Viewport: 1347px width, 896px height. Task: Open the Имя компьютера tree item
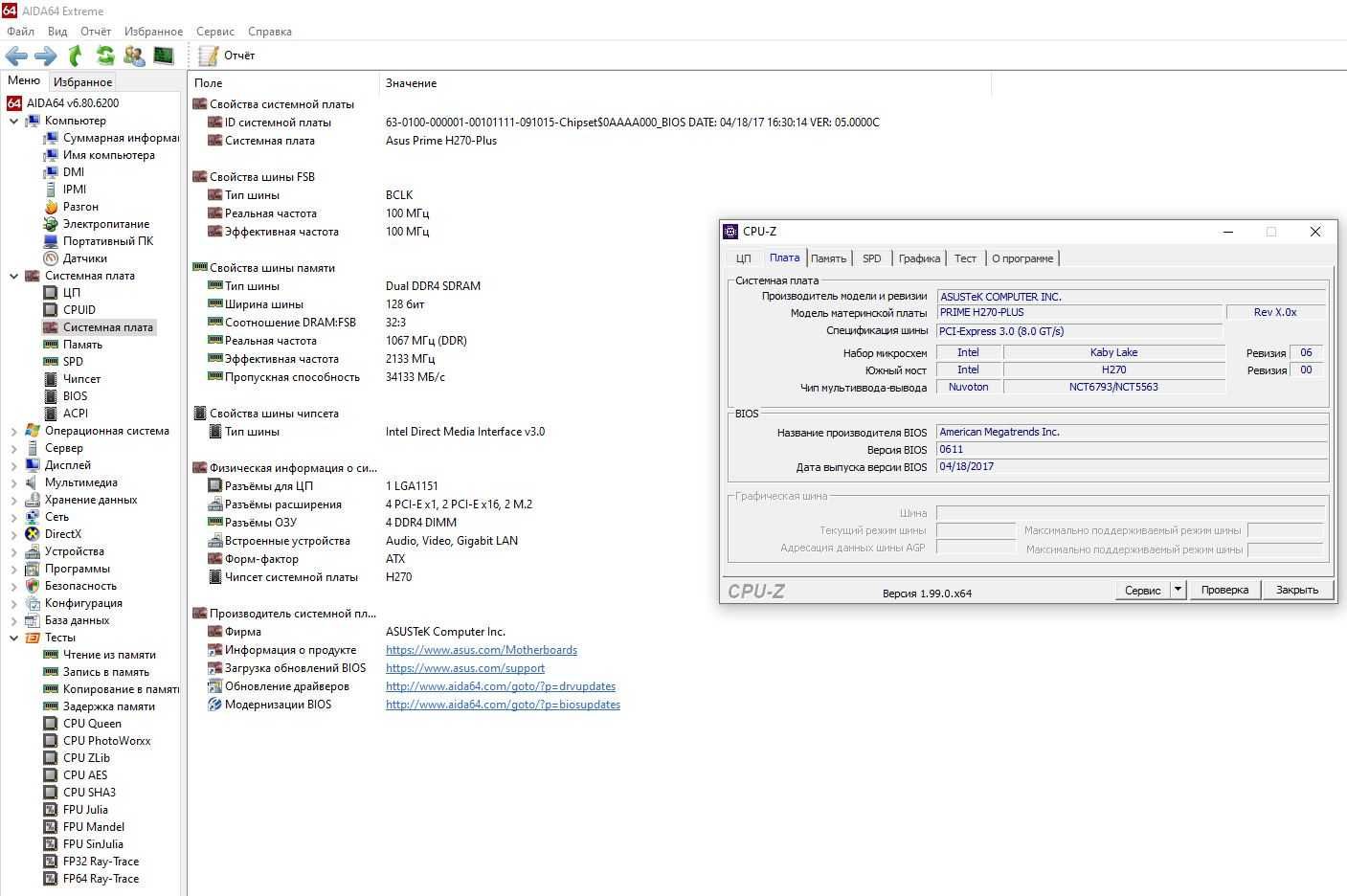coord(108,155)
